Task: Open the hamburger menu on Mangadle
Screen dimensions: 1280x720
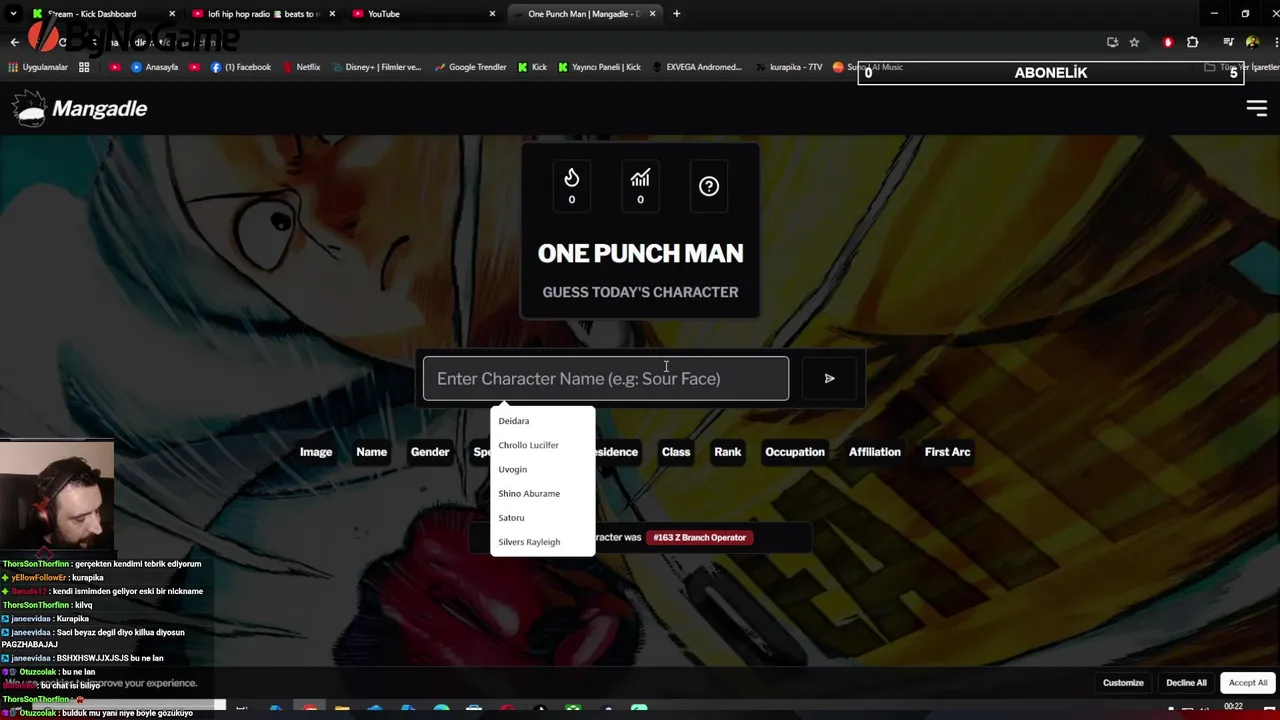Action: point(1257,108)
